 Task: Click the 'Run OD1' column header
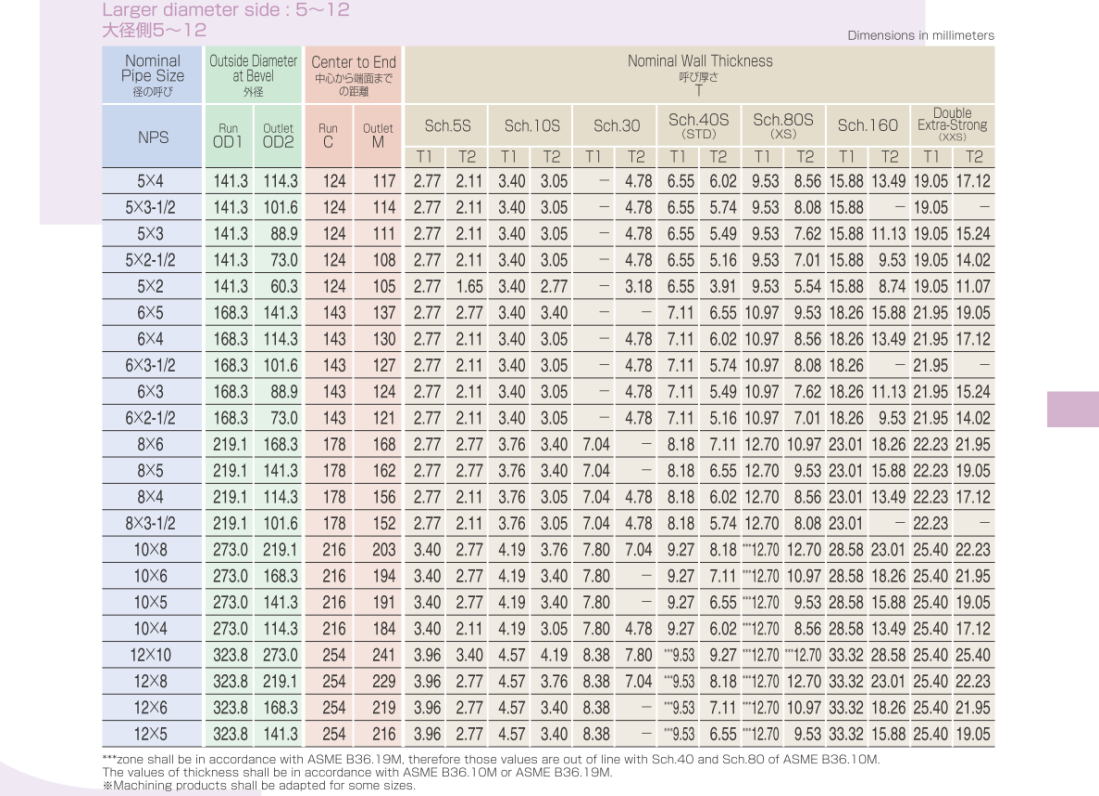click(x=228, y=137)
